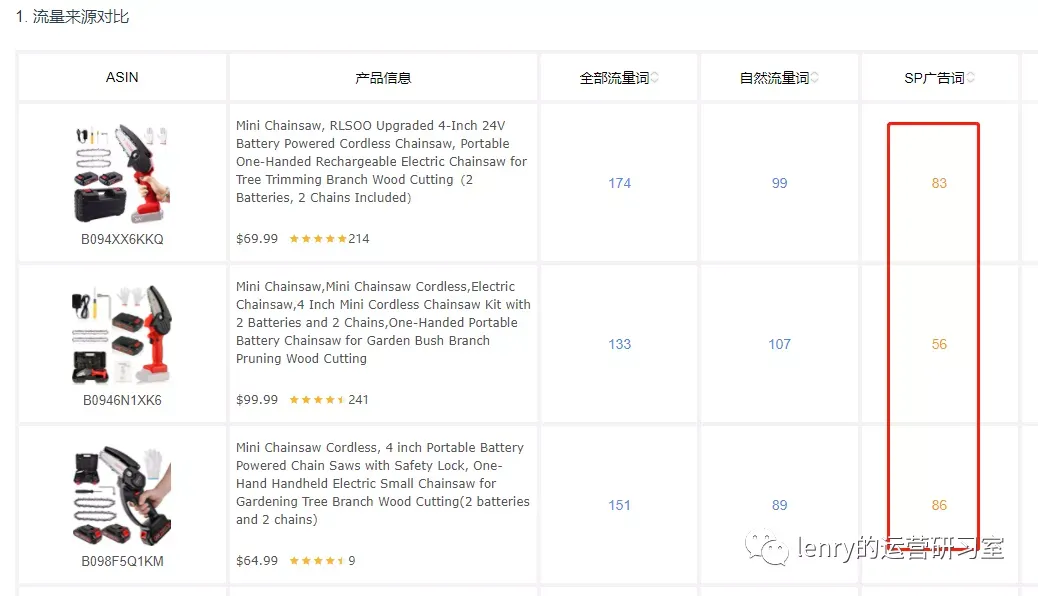Open natural traffic keyword count 107
The width and height of the screenshot is (1038, 596).
779,344
